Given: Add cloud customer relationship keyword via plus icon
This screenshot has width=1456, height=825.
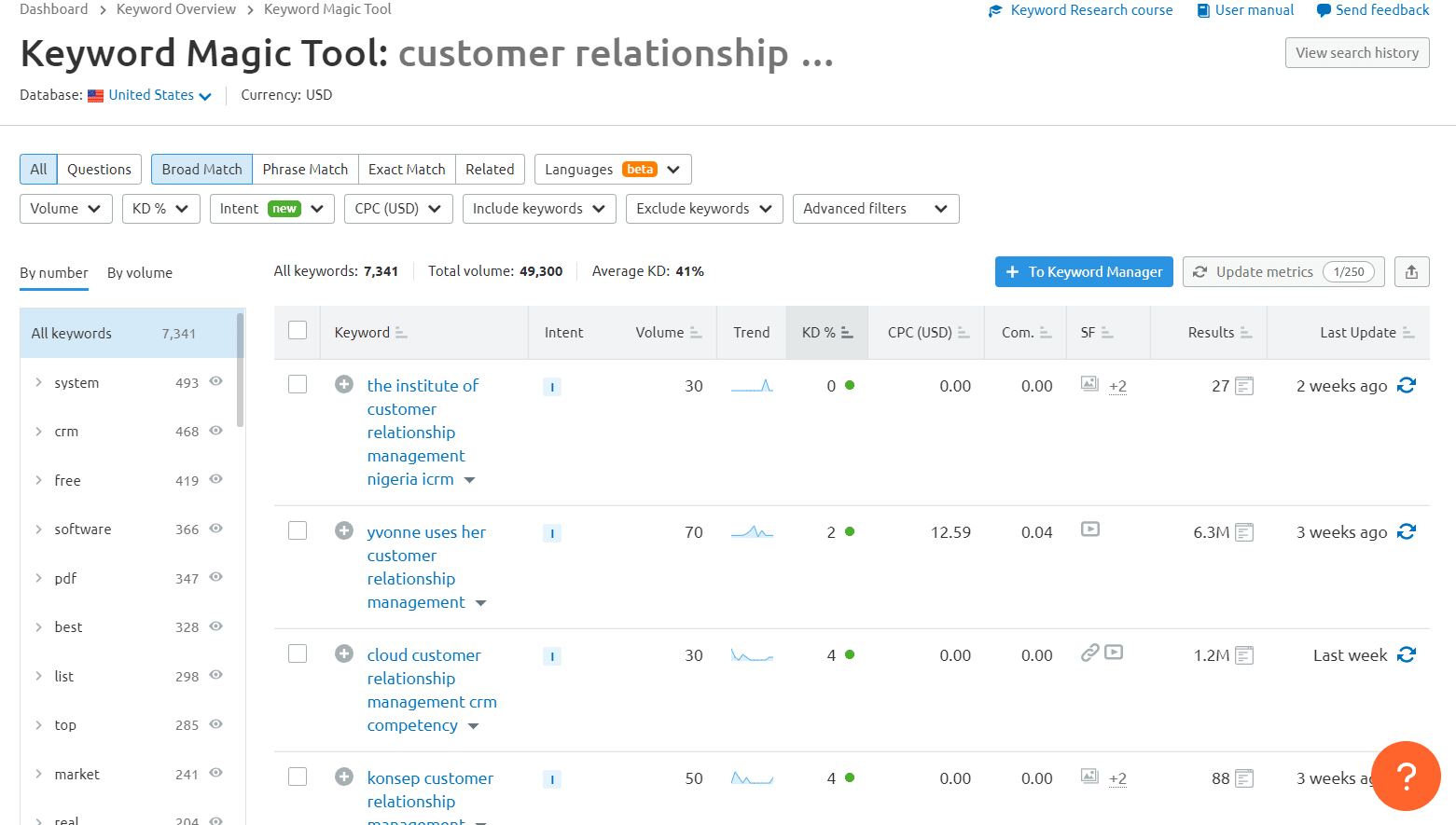Looking at the screenshot, I should (x=344, y=654).
